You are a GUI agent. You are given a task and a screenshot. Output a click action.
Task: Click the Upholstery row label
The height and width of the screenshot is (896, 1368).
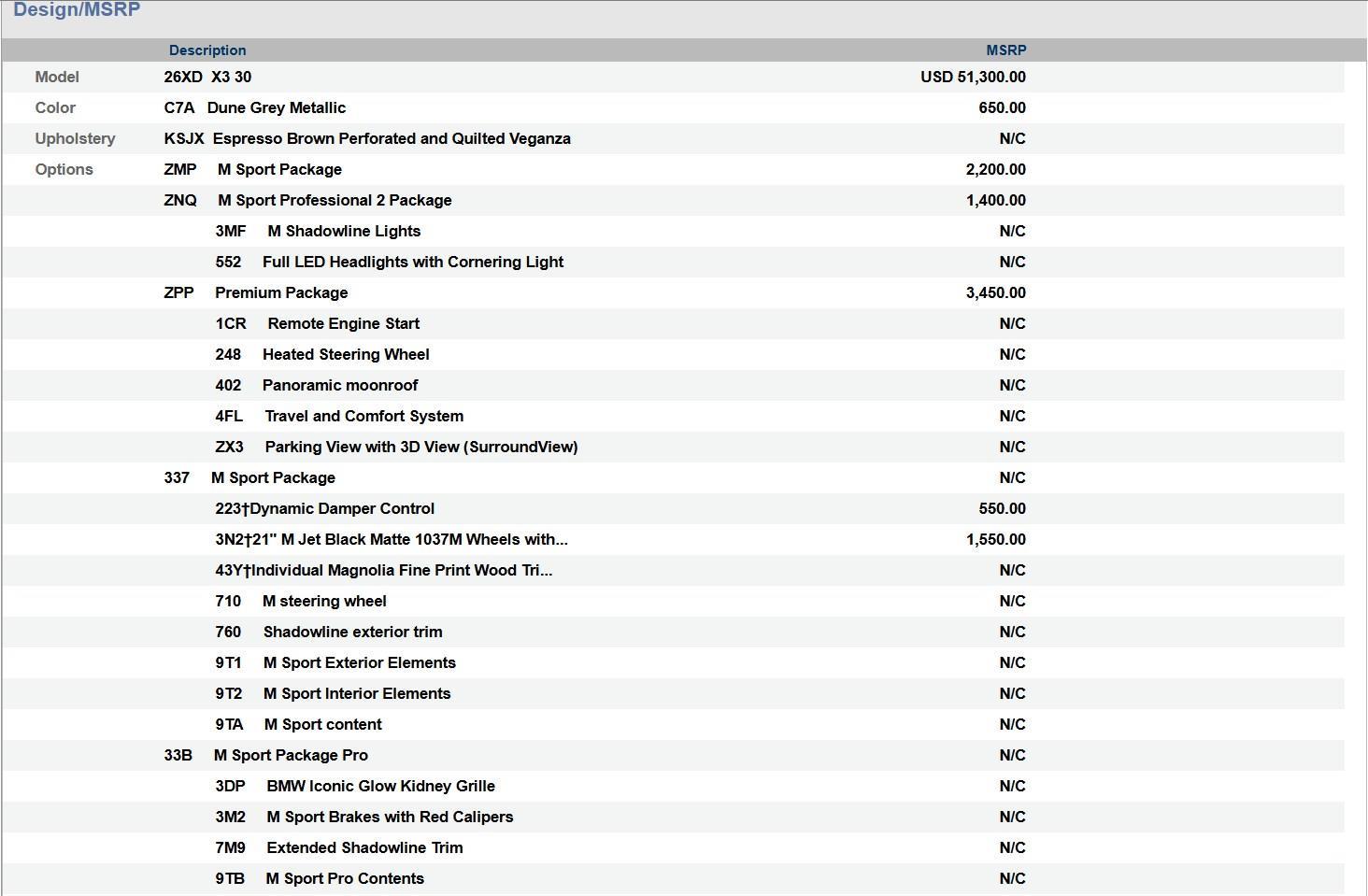(75, 138)
